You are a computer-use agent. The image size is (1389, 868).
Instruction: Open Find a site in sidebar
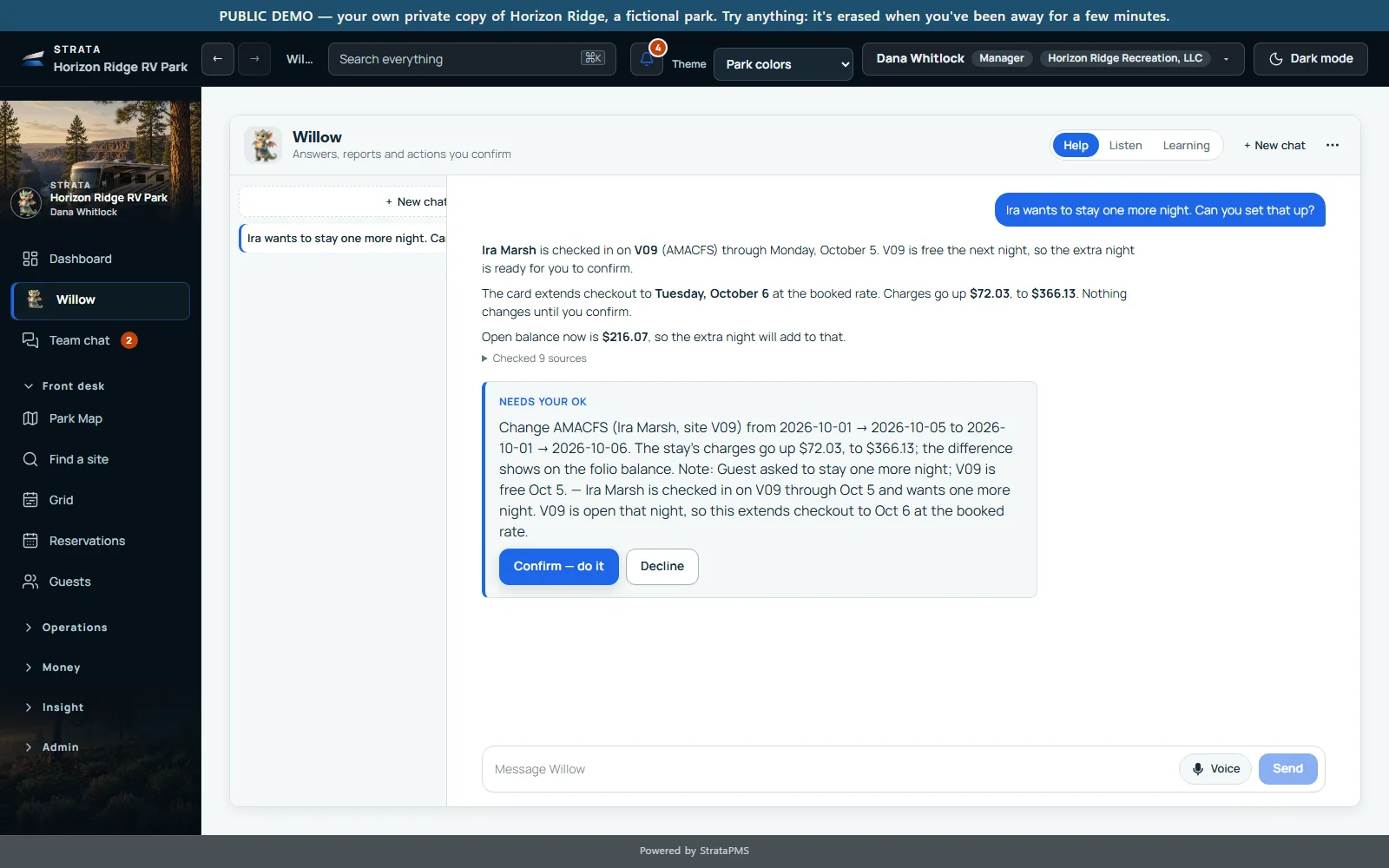(x=101, y=459)
